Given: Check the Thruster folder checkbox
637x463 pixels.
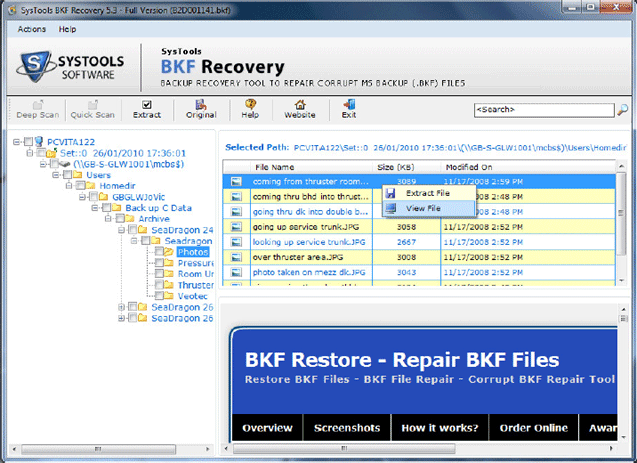Looking at the screenshot, I should [x=159, y=285].
